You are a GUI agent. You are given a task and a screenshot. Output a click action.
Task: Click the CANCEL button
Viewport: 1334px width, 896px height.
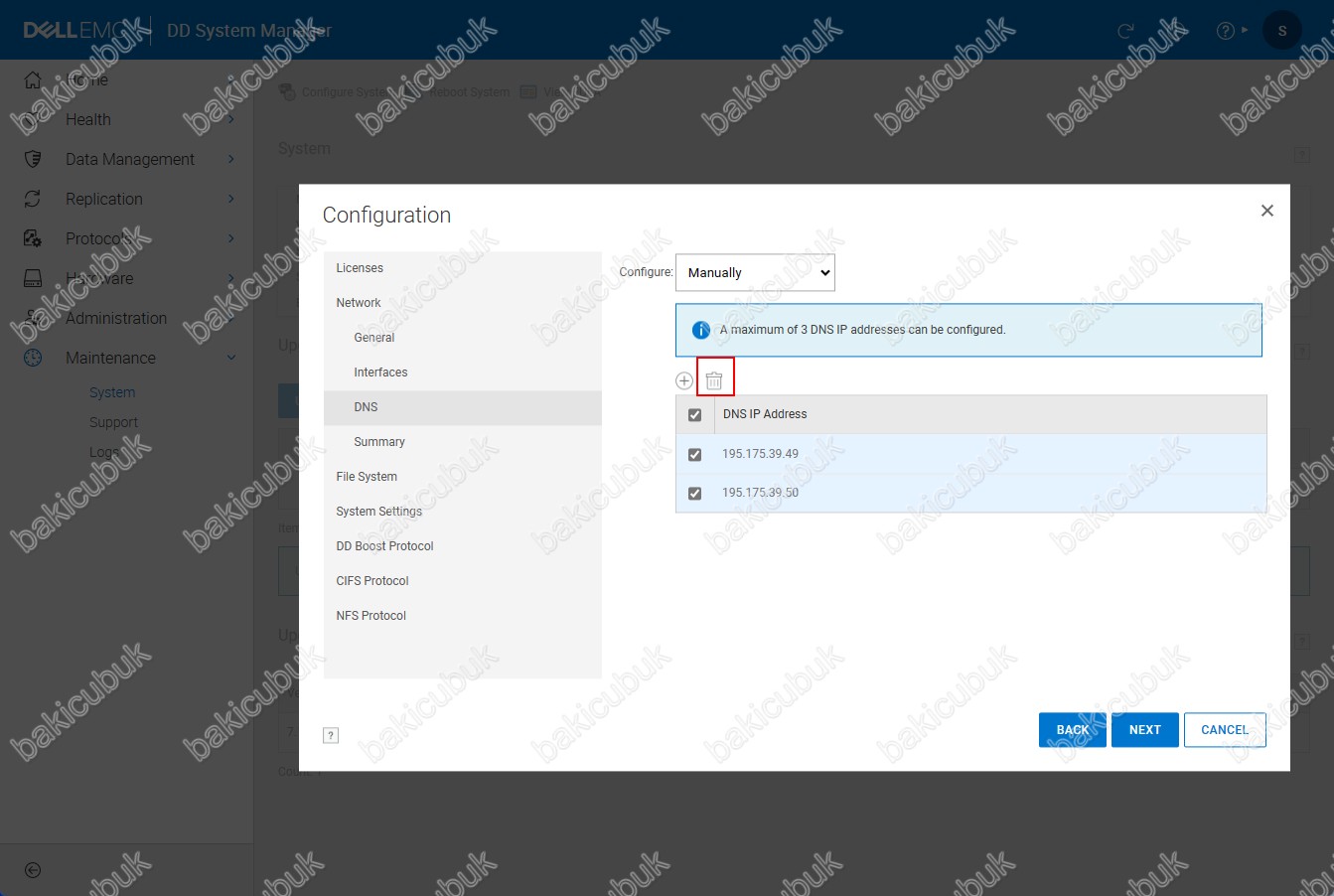click(x=1225, y=730)
